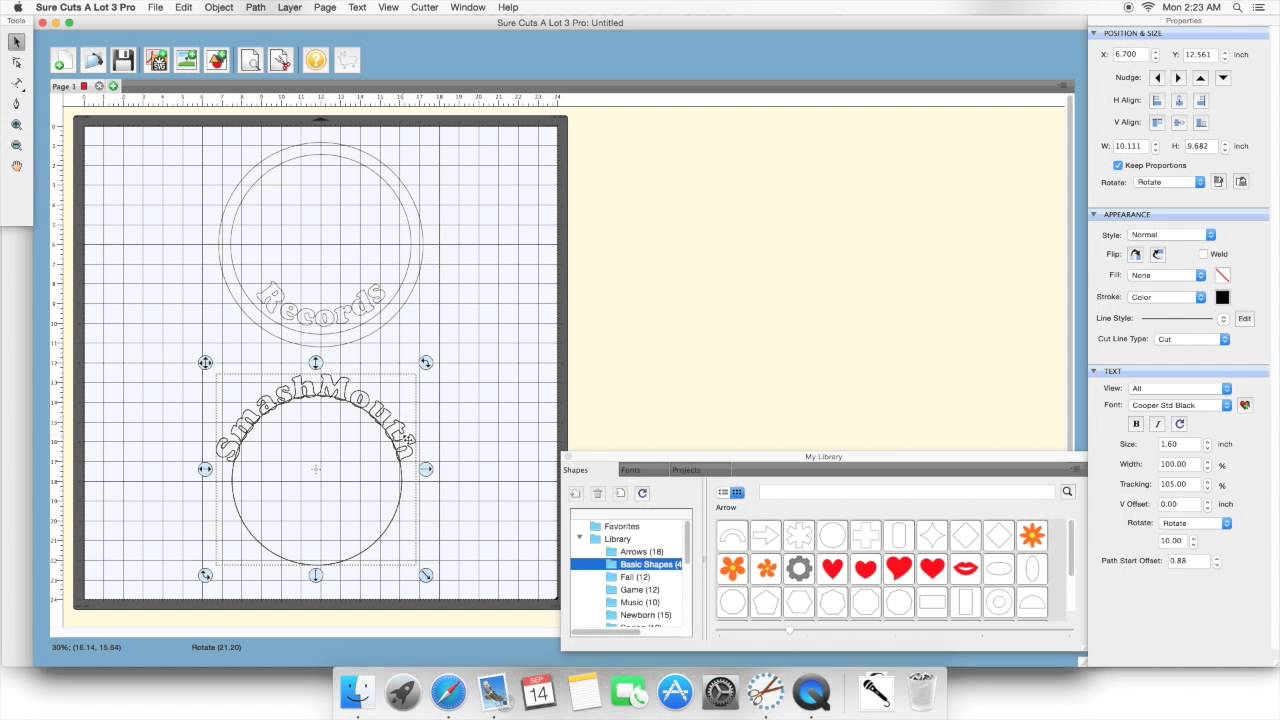The width and height of the screenshot is (1280, 720).
Task: Click the New Project toolbar icon
Action: click(x=62, y=61)
